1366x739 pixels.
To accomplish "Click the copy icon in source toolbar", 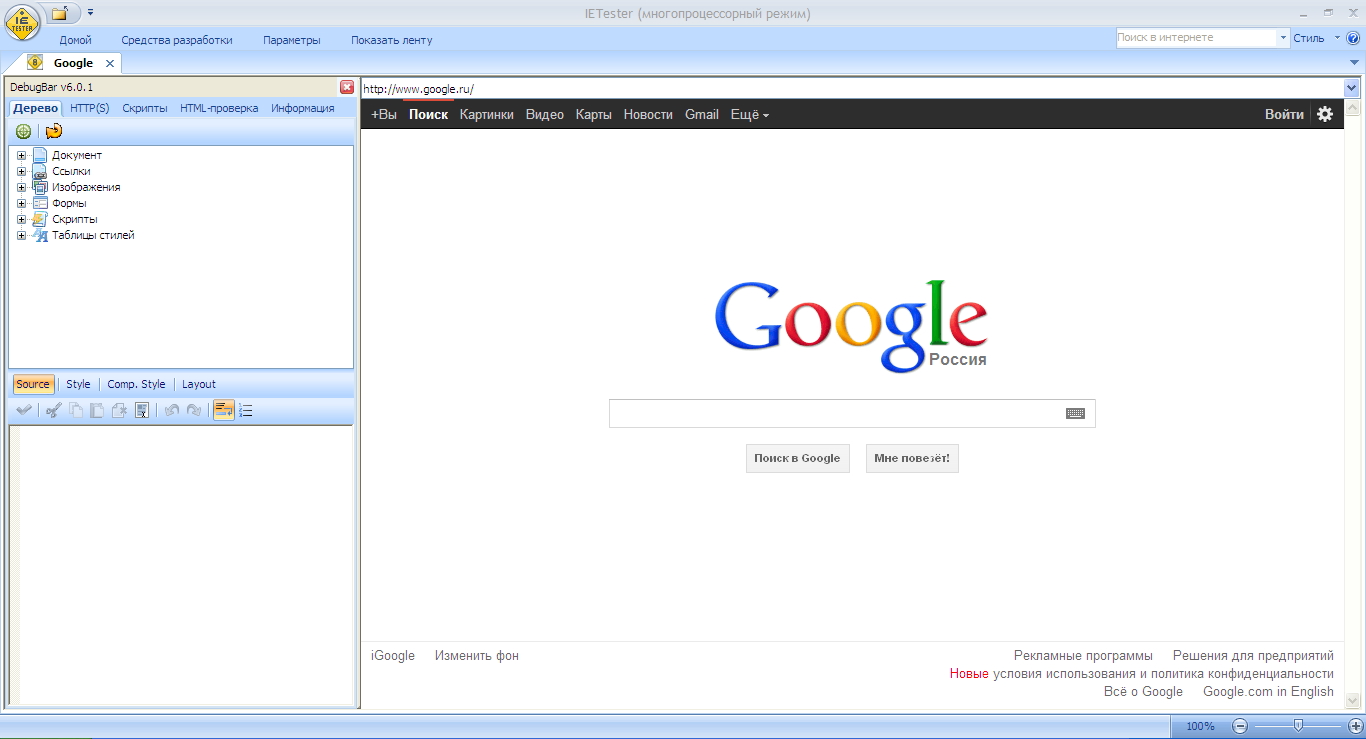I will coord(76,410).
